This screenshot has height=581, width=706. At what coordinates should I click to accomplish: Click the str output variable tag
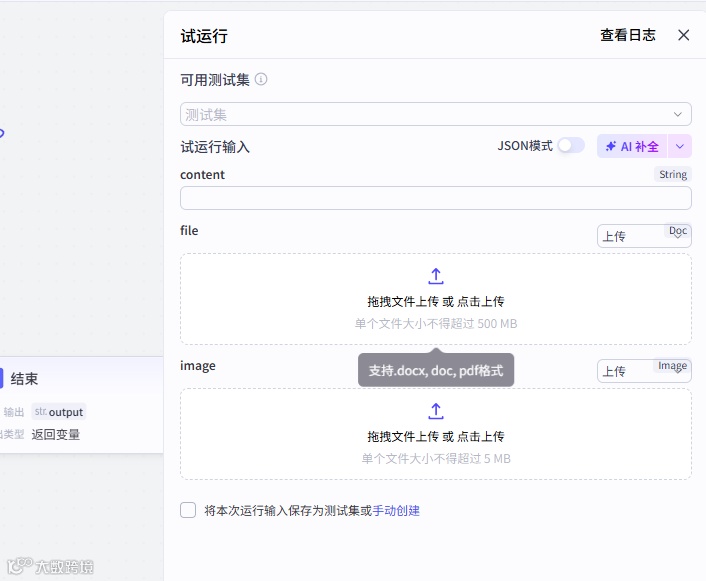pos(59,412)
